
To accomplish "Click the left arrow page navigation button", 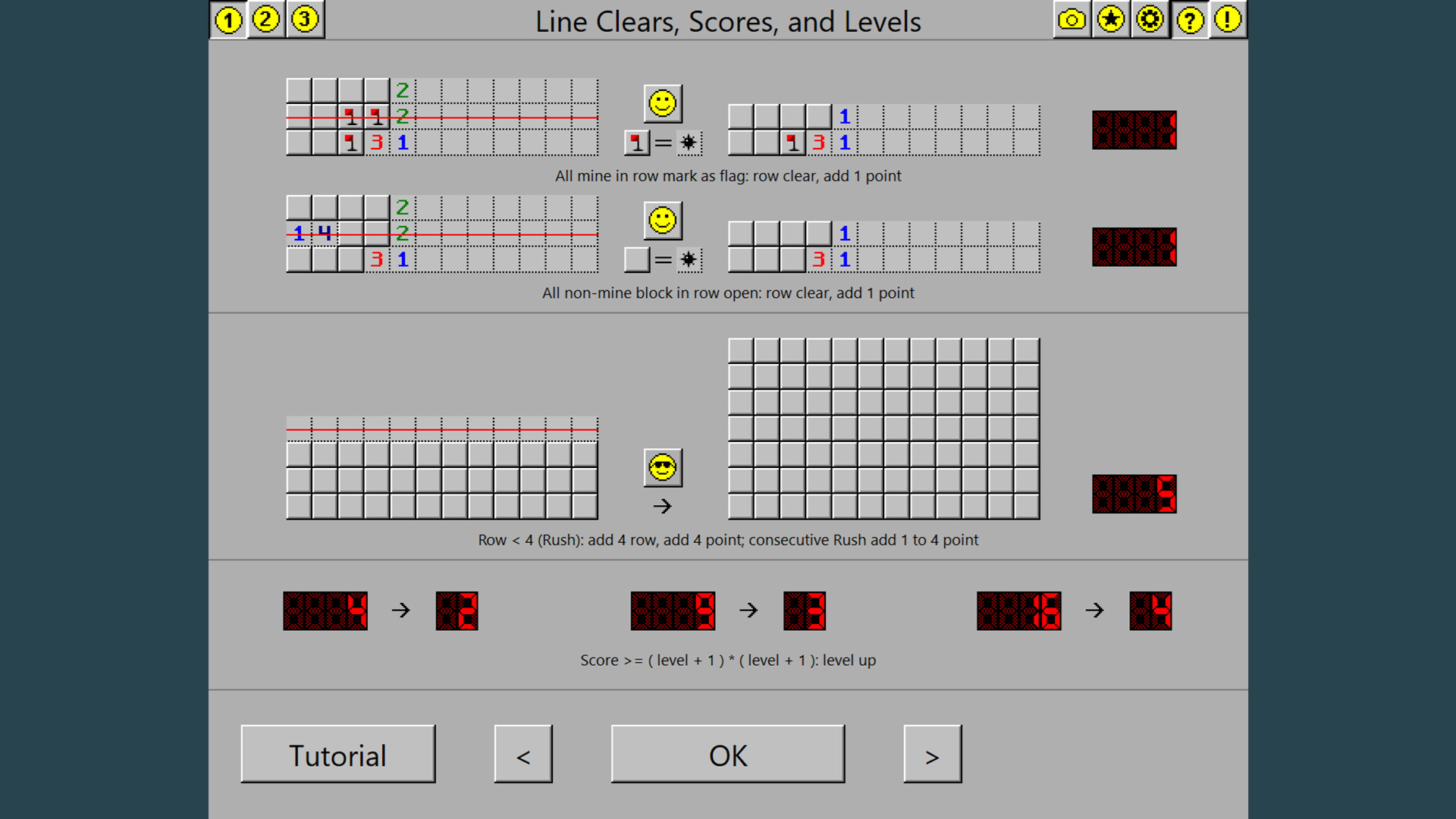I will tap(523, 755).
